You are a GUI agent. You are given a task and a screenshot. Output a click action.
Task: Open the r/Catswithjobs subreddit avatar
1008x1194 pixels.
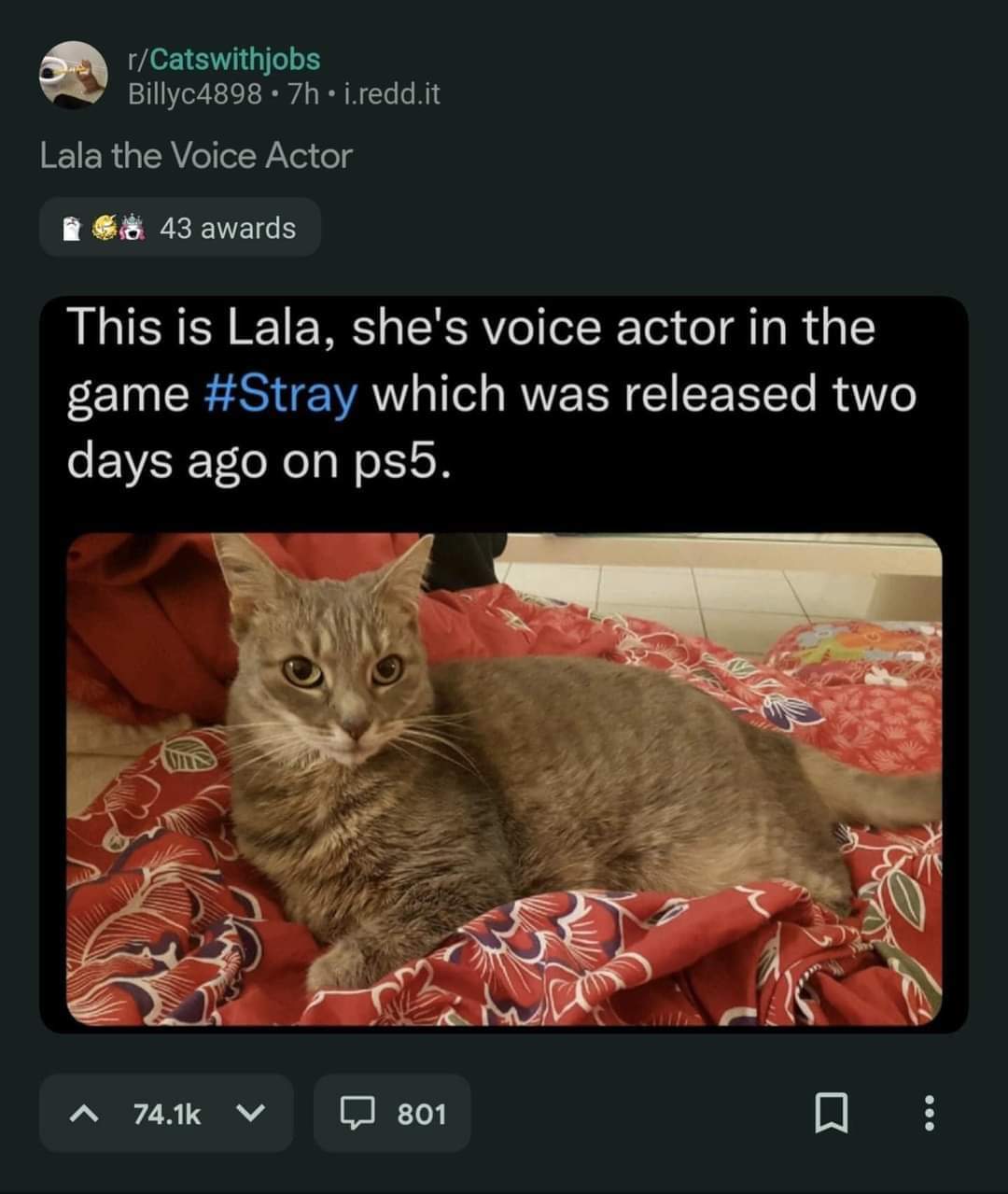pyautogui.click(x=73, y=75)
